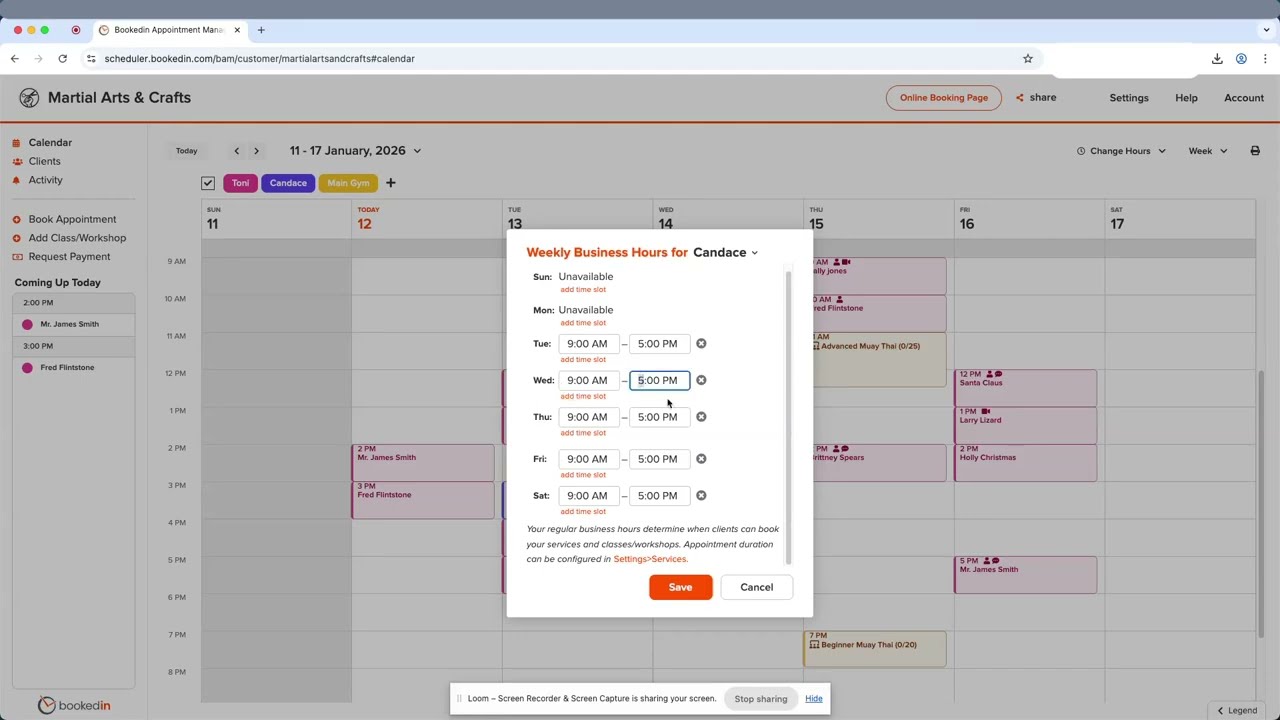Viewport: 1280px width, 720px height.
Task: Click the Martial Arts & Crafts logo
Action: point(29,98)
